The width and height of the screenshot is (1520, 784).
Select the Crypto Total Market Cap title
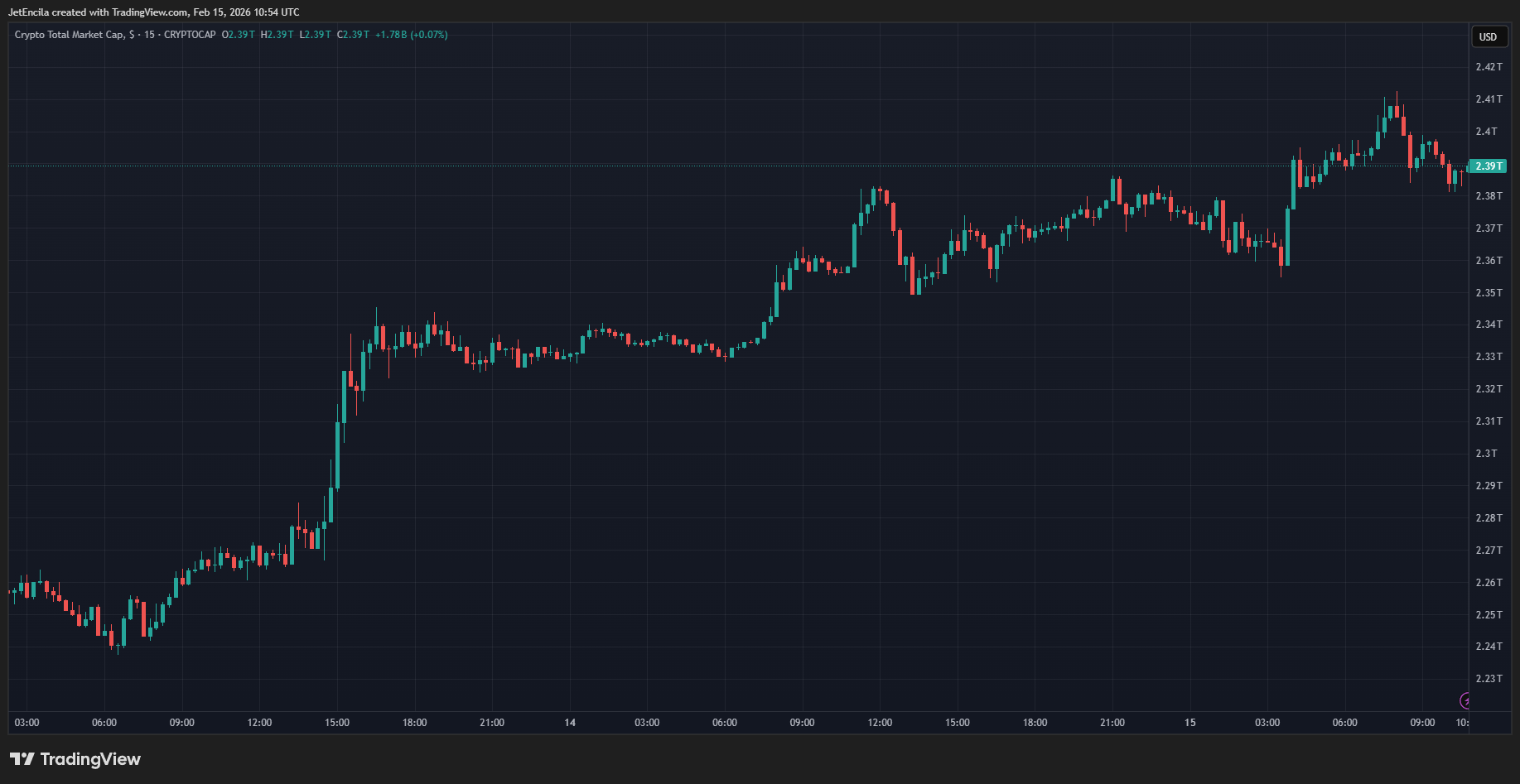pyautogui.click(x=70, y=35)
